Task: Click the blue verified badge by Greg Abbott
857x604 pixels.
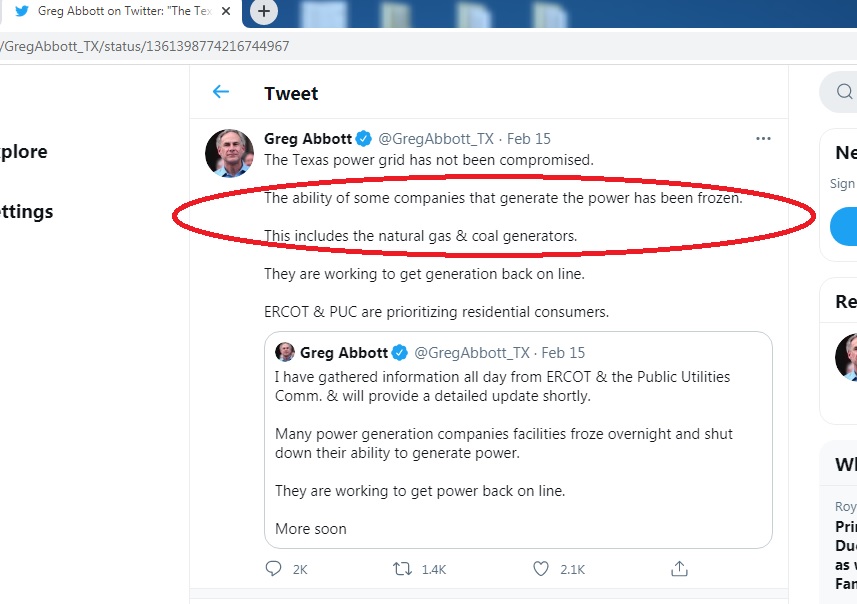Action: [x=364, y=139]
